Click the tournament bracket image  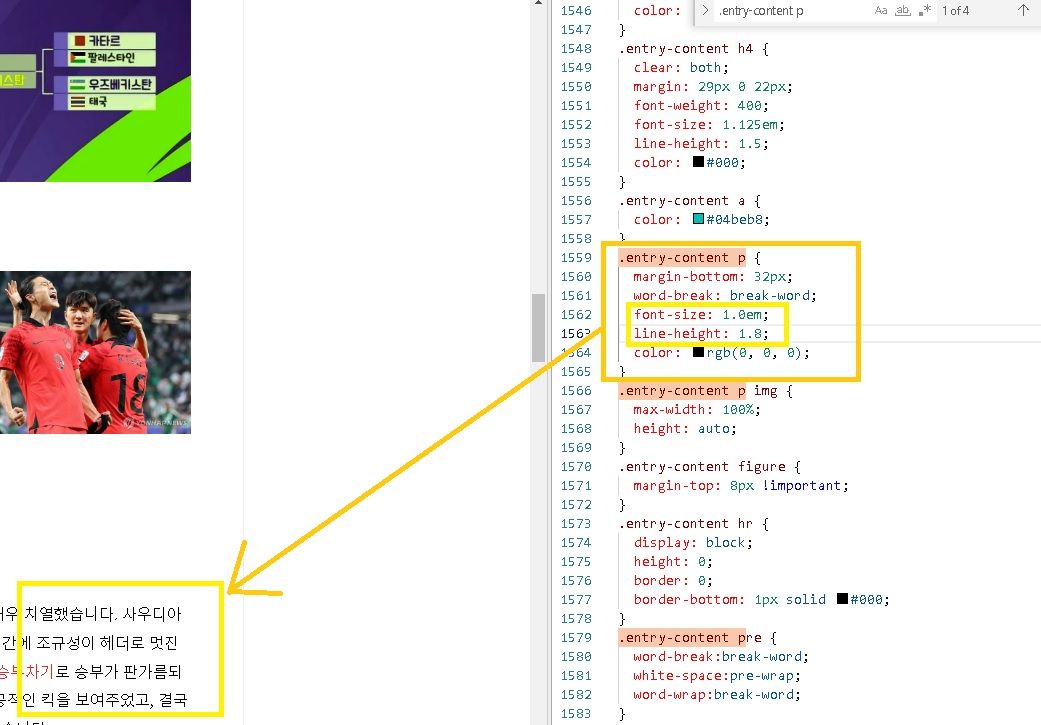(96, 91)
